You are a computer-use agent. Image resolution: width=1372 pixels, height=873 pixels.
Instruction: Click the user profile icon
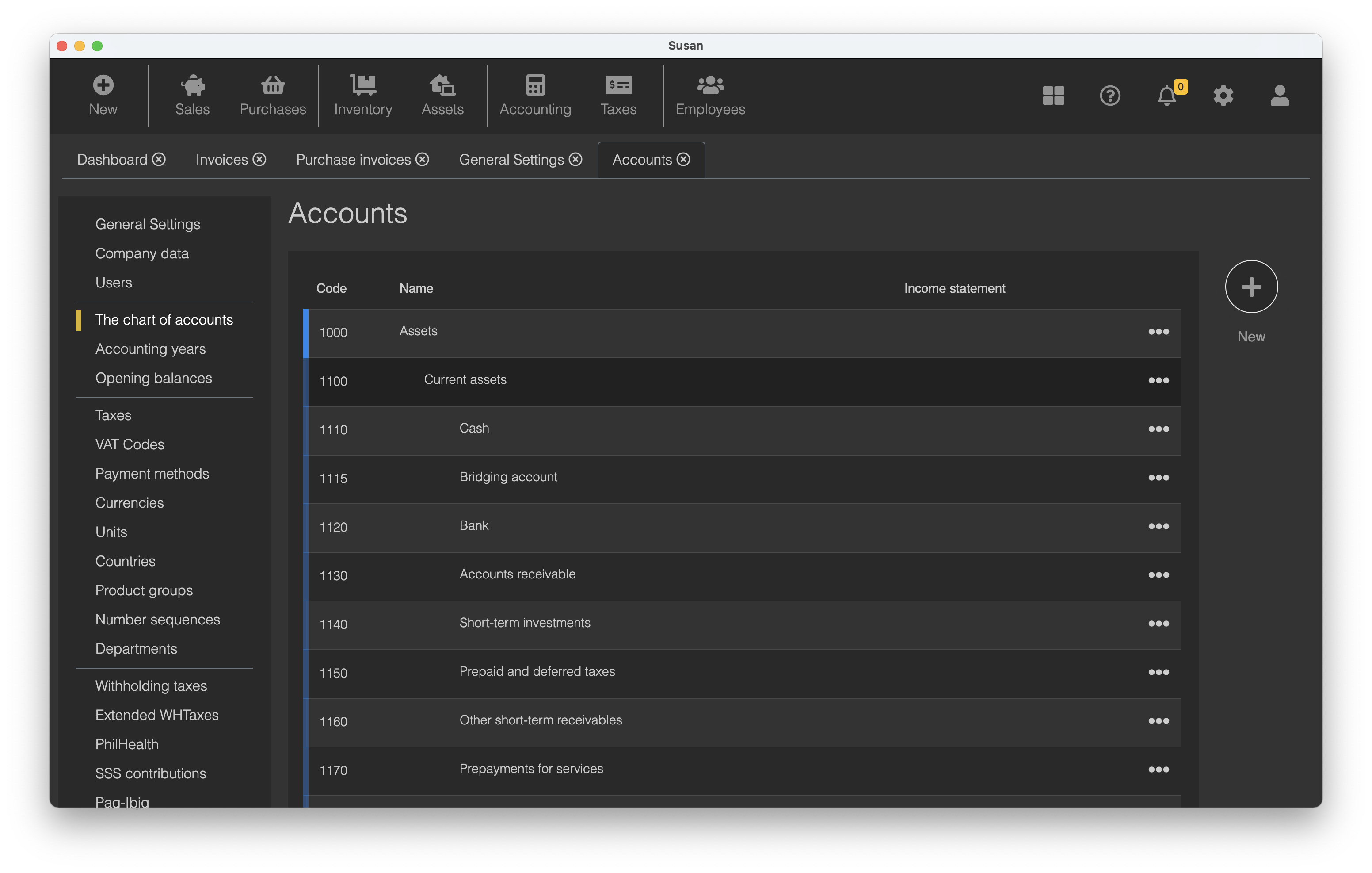(1279, 95)
